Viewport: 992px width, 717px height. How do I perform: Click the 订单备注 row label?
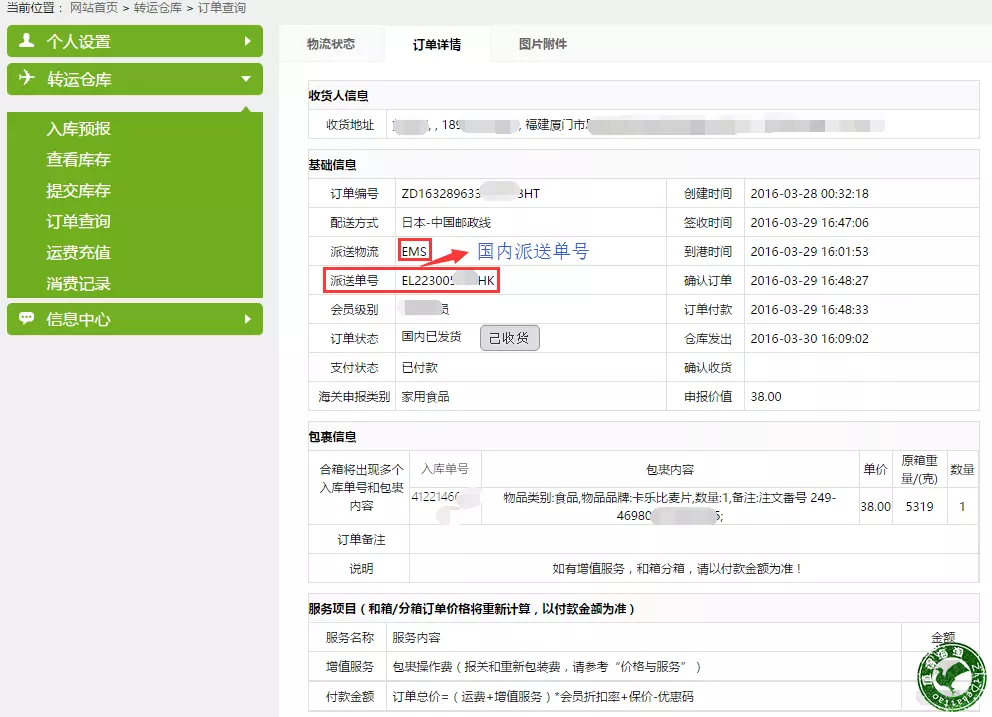(361, 539)
